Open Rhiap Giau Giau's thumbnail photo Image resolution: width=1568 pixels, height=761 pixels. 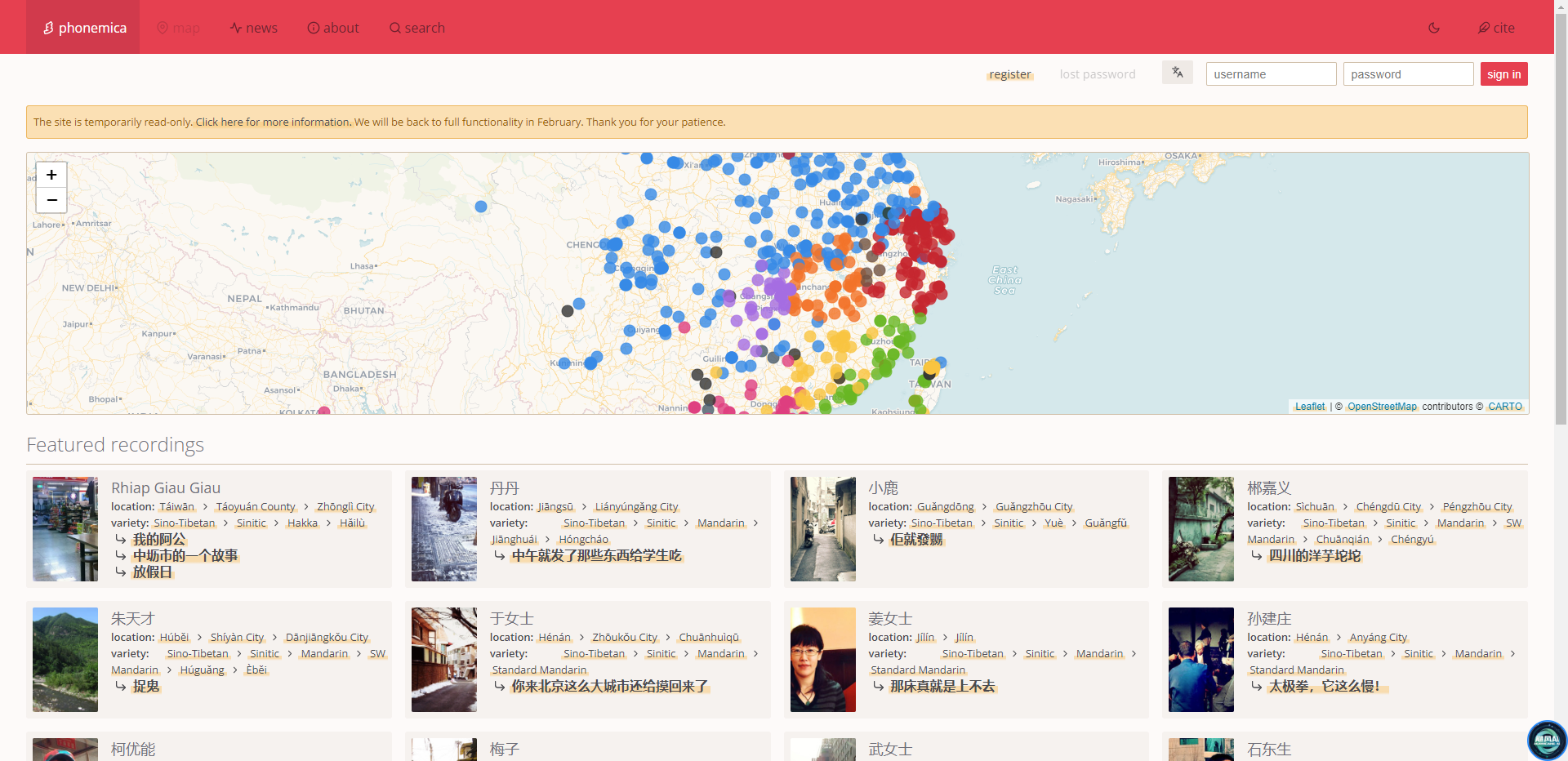(65, 529)
